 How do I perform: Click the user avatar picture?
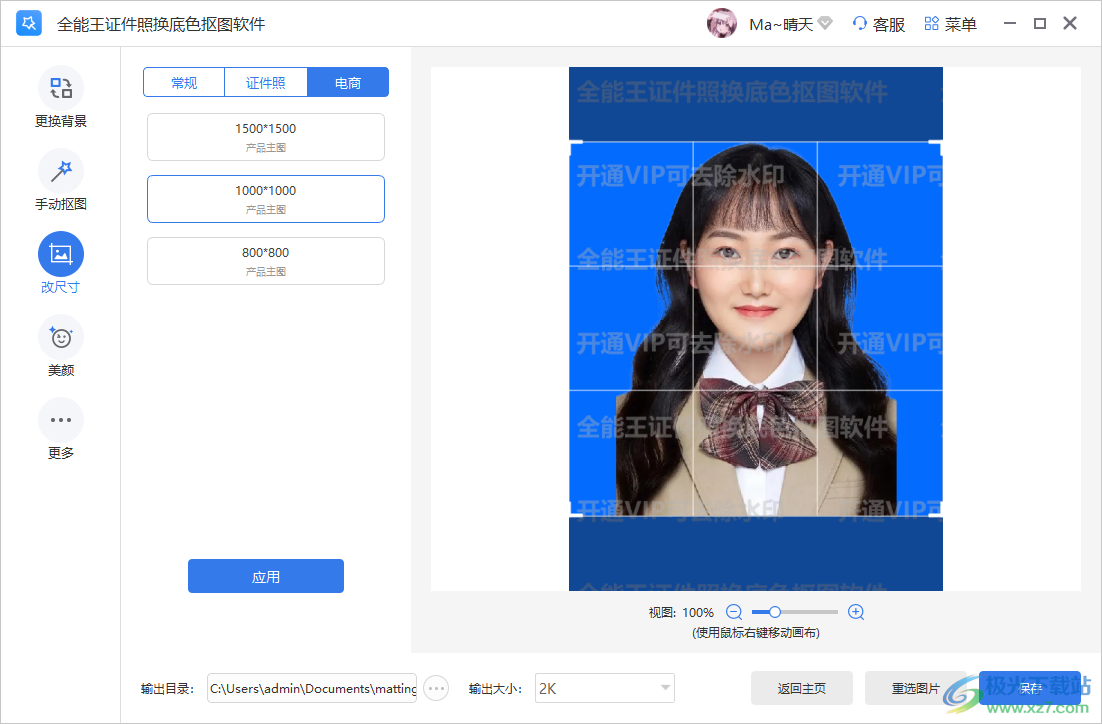[x=722, y=23]
